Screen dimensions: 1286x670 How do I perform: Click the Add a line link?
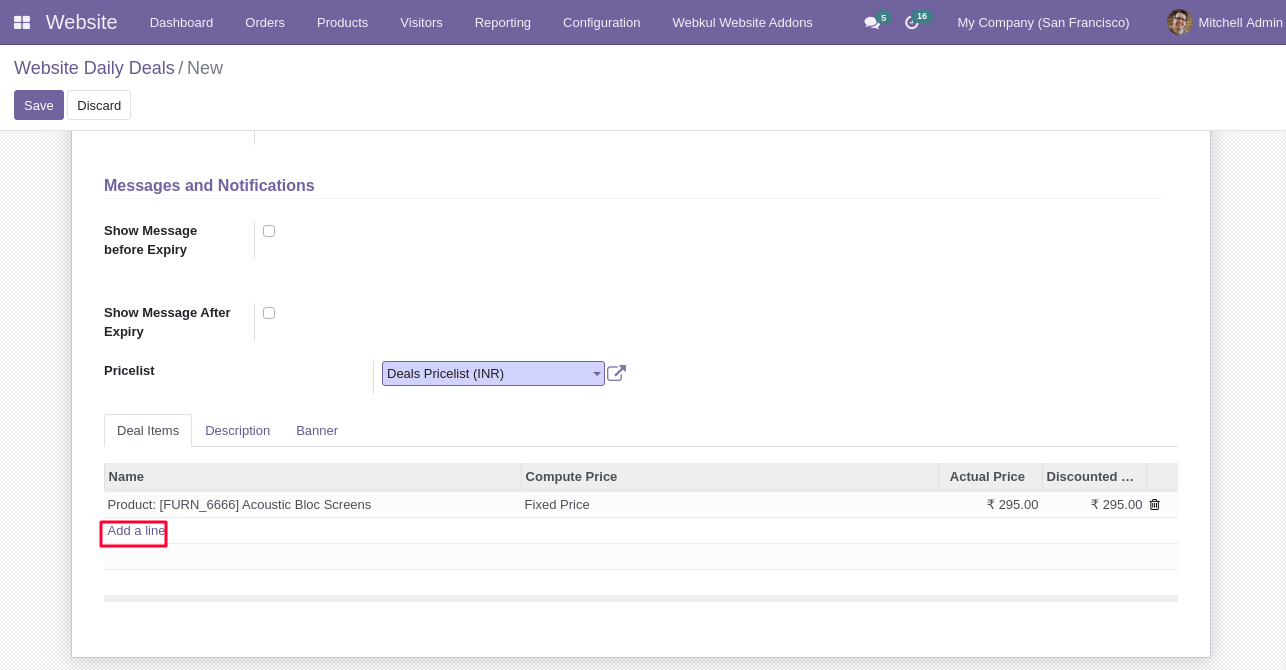[136, 531]
